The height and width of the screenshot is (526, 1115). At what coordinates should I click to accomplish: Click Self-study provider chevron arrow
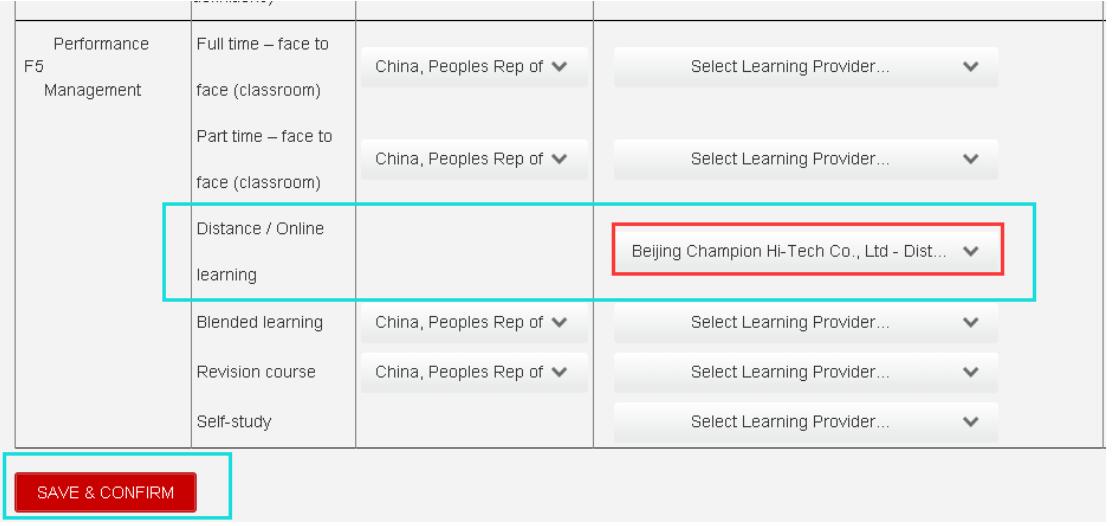click(x=968, y=421)
